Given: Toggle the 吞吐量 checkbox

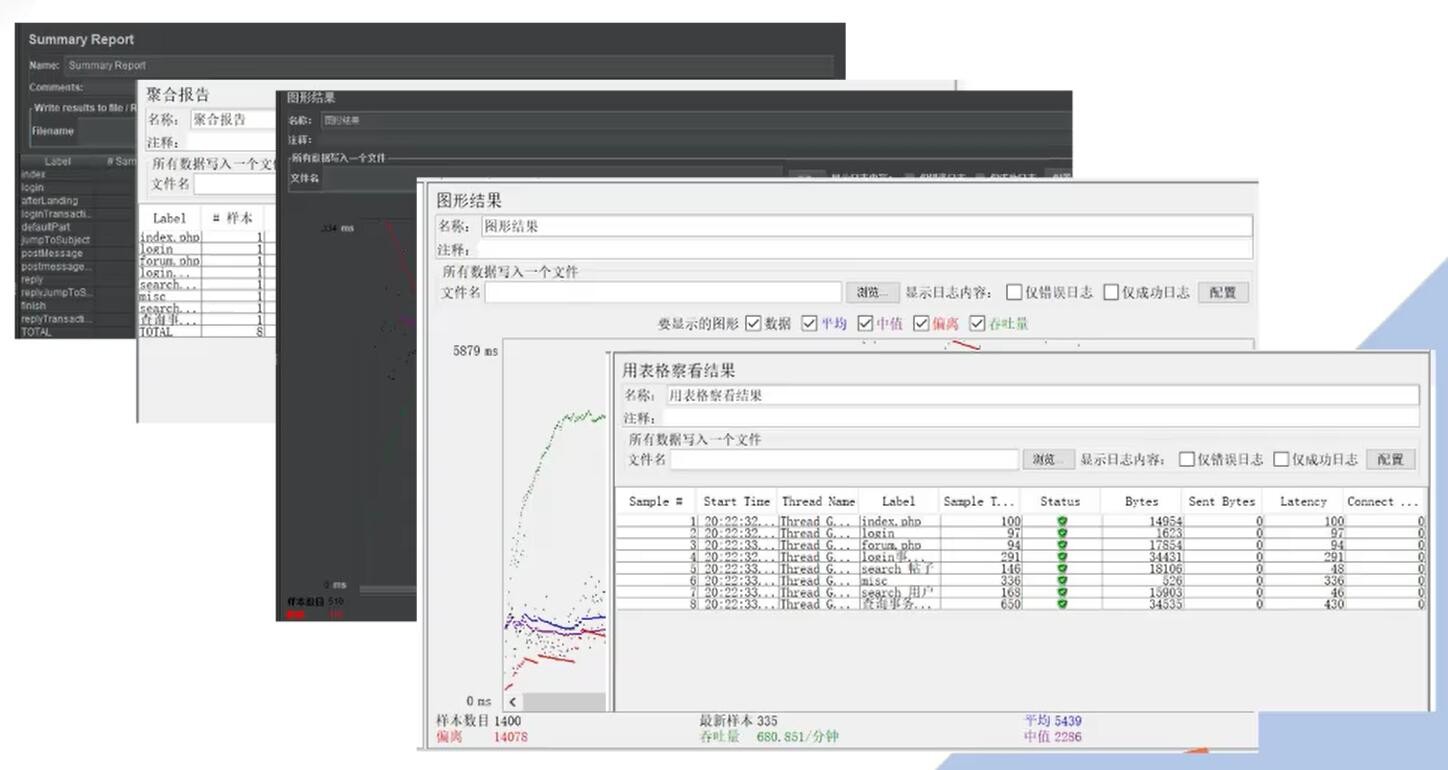Looking at the screenshot, I should [x=977, y=323].
